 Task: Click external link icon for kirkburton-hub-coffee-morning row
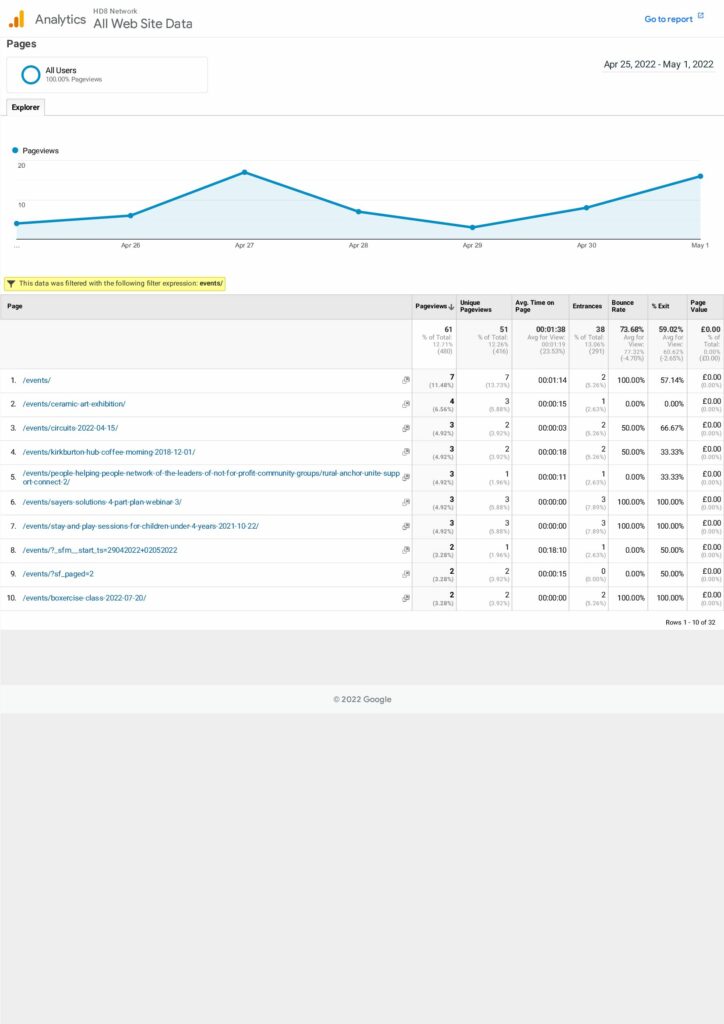(x=406, y=452)
